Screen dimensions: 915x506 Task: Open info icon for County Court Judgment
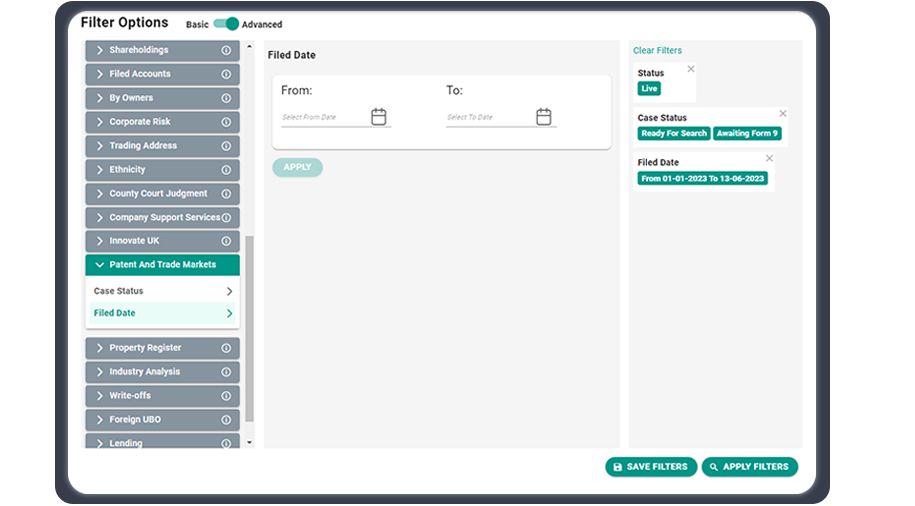(x=226, y=194)
